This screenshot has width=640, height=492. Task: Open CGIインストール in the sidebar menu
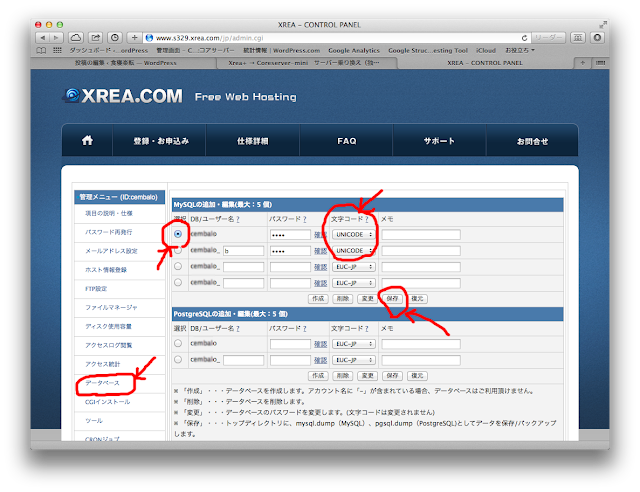[107, 402]
